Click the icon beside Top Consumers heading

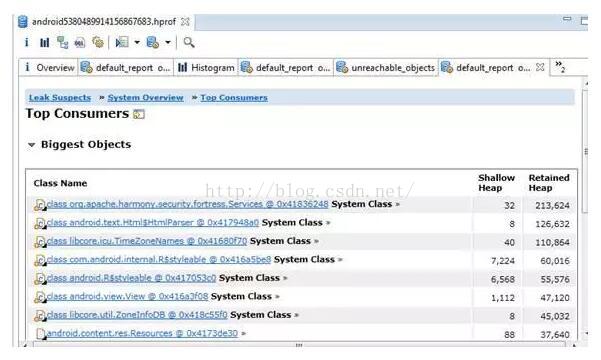[139, 114]
